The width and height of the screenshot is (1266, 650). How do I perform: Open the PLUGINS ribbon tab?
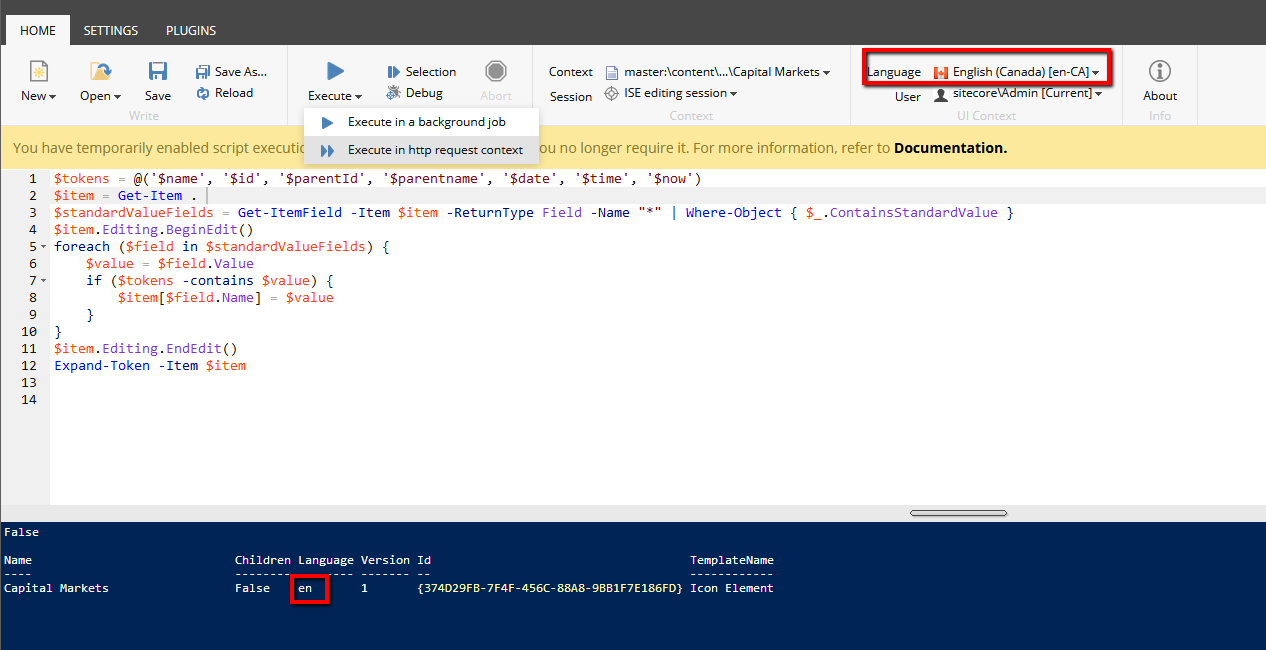click(190, 30)
